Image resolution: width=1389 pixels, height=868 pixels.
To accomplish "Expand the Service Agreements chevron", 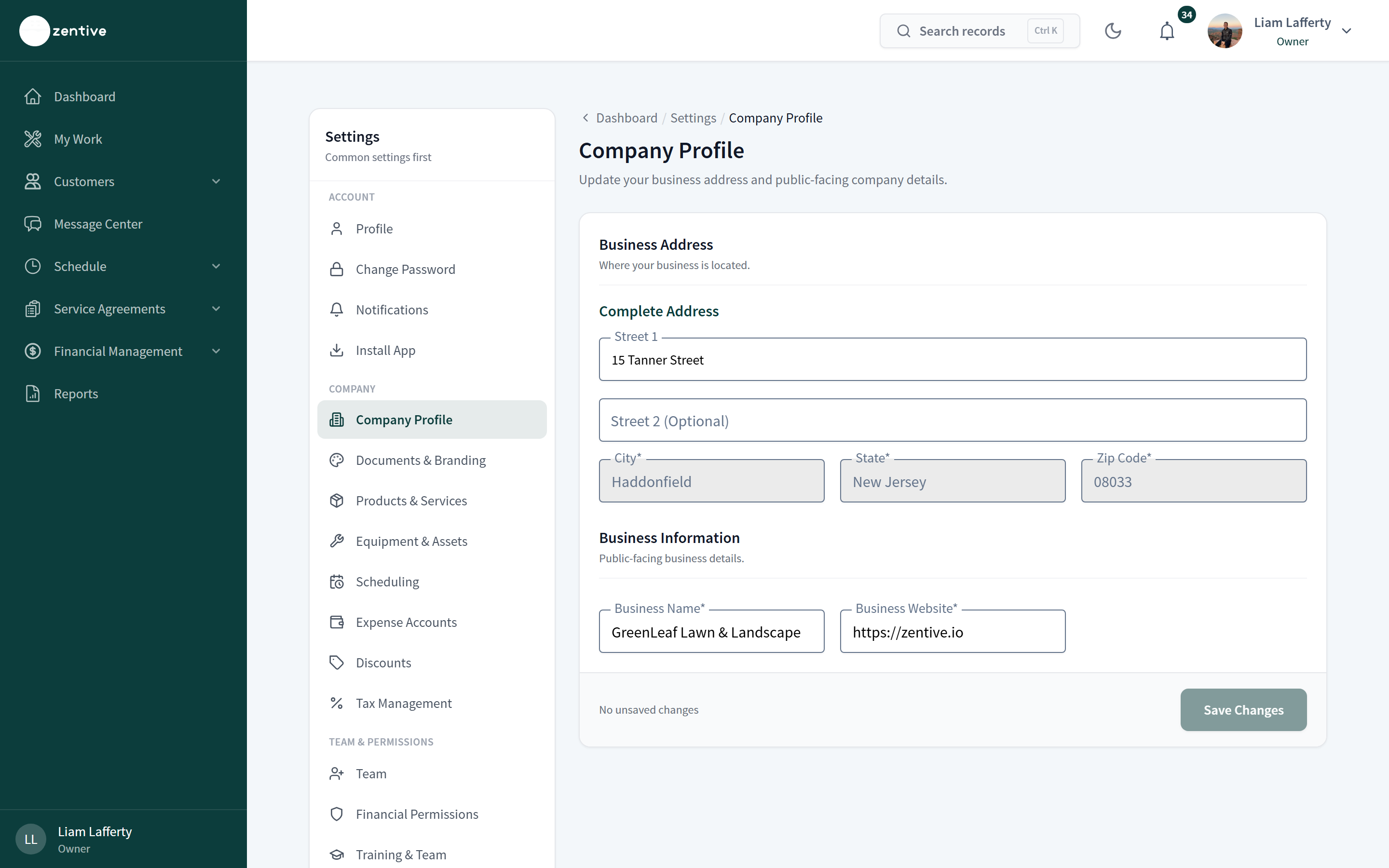I will [217, 309].
